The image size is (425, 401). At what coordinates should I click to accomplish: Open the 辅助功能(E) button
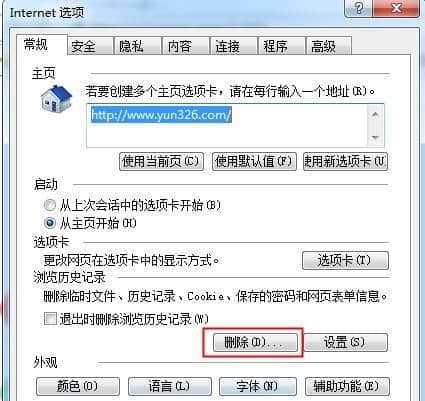point(347,386)
